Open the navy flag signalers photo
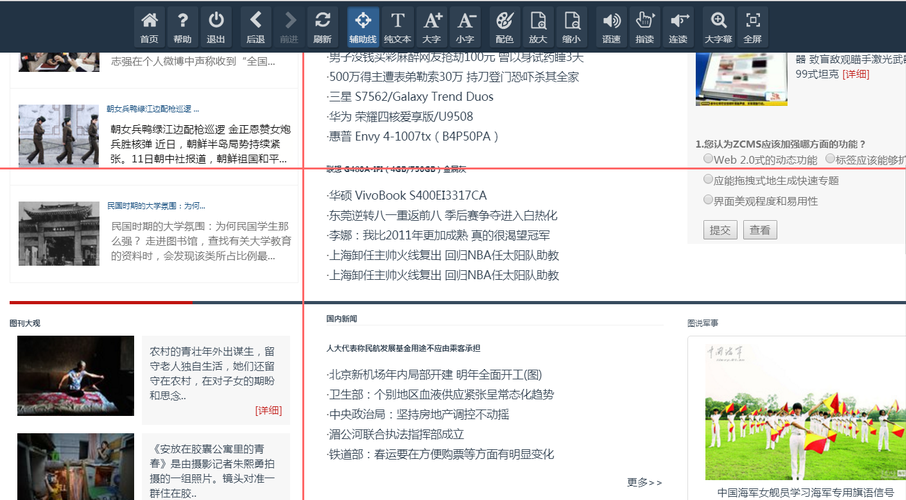 pyautogui.click(x=805, y=410)
